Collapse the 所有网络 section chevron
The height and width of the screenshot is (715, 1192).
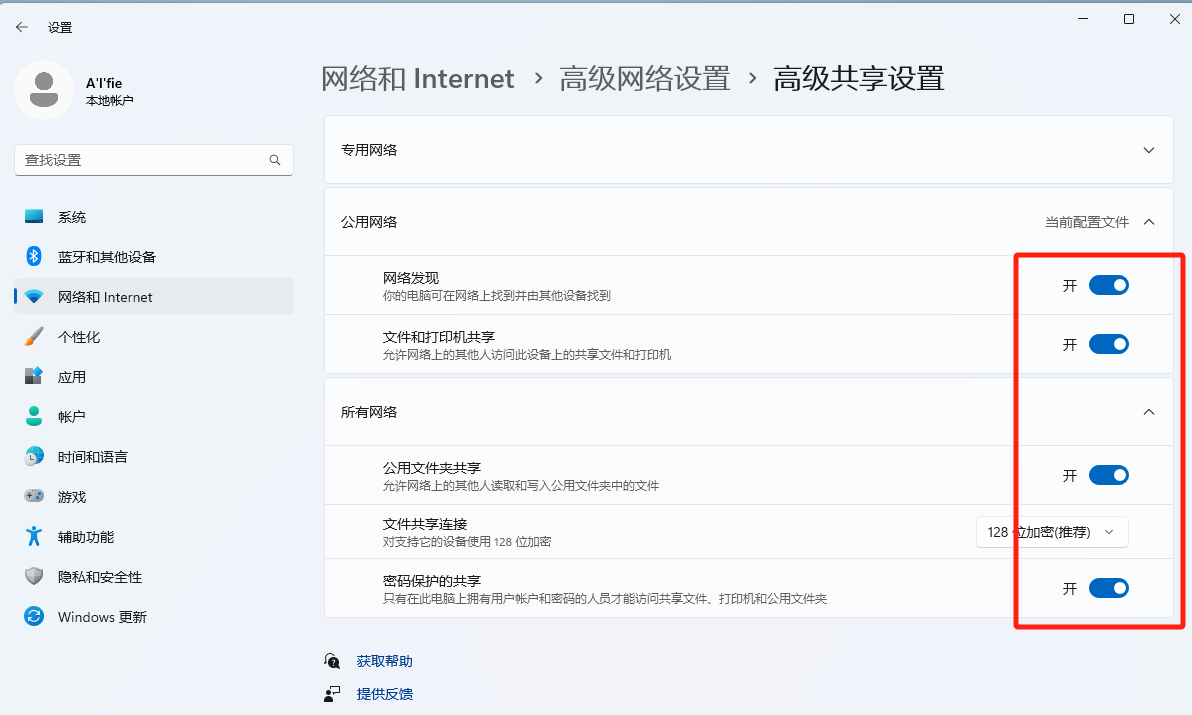click(x=1149, y=412)
